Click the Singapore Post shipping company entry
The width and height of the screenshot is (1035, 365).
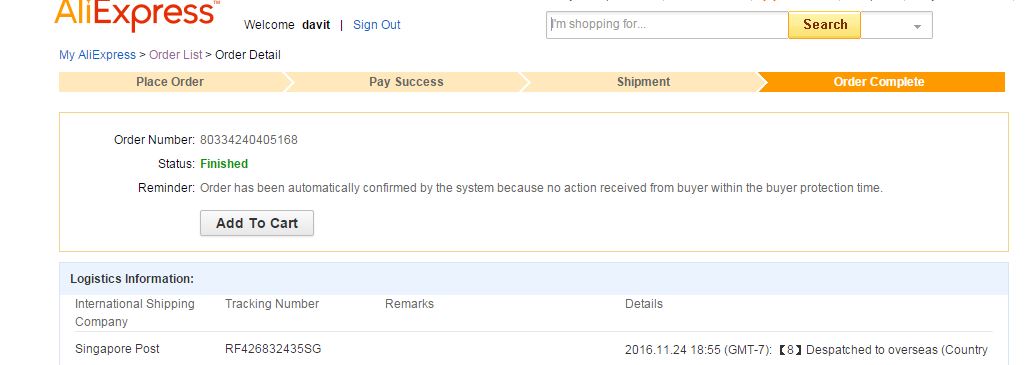click(117, 349)
